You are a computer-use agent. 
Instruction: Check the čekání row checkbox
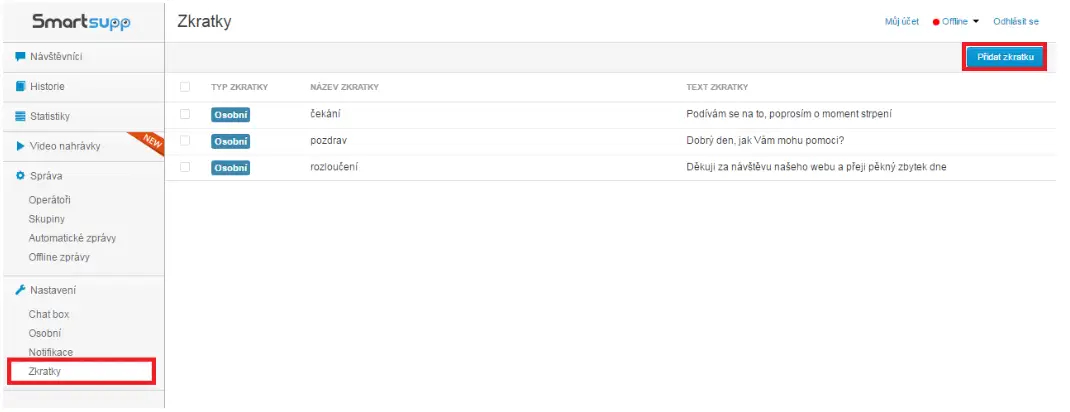185,114
